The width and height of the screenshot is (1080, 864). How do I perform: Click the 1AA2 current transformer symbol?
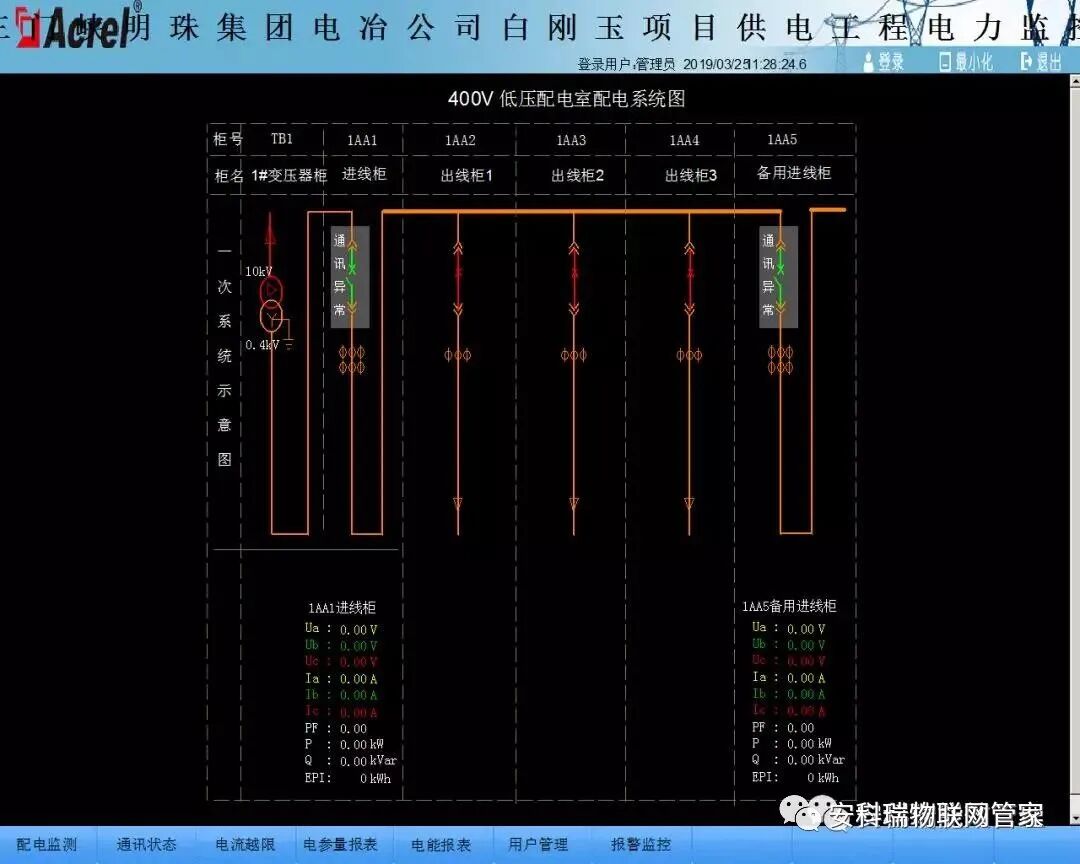458,355
